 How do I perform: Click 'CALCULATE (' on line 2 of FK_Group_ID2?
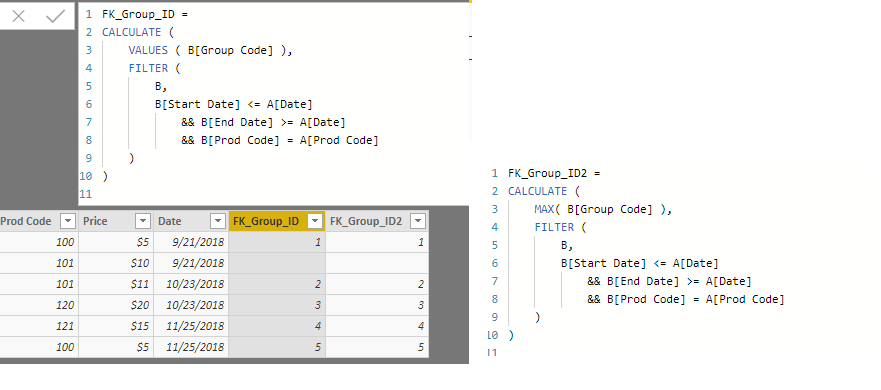(x=543, y=192)
